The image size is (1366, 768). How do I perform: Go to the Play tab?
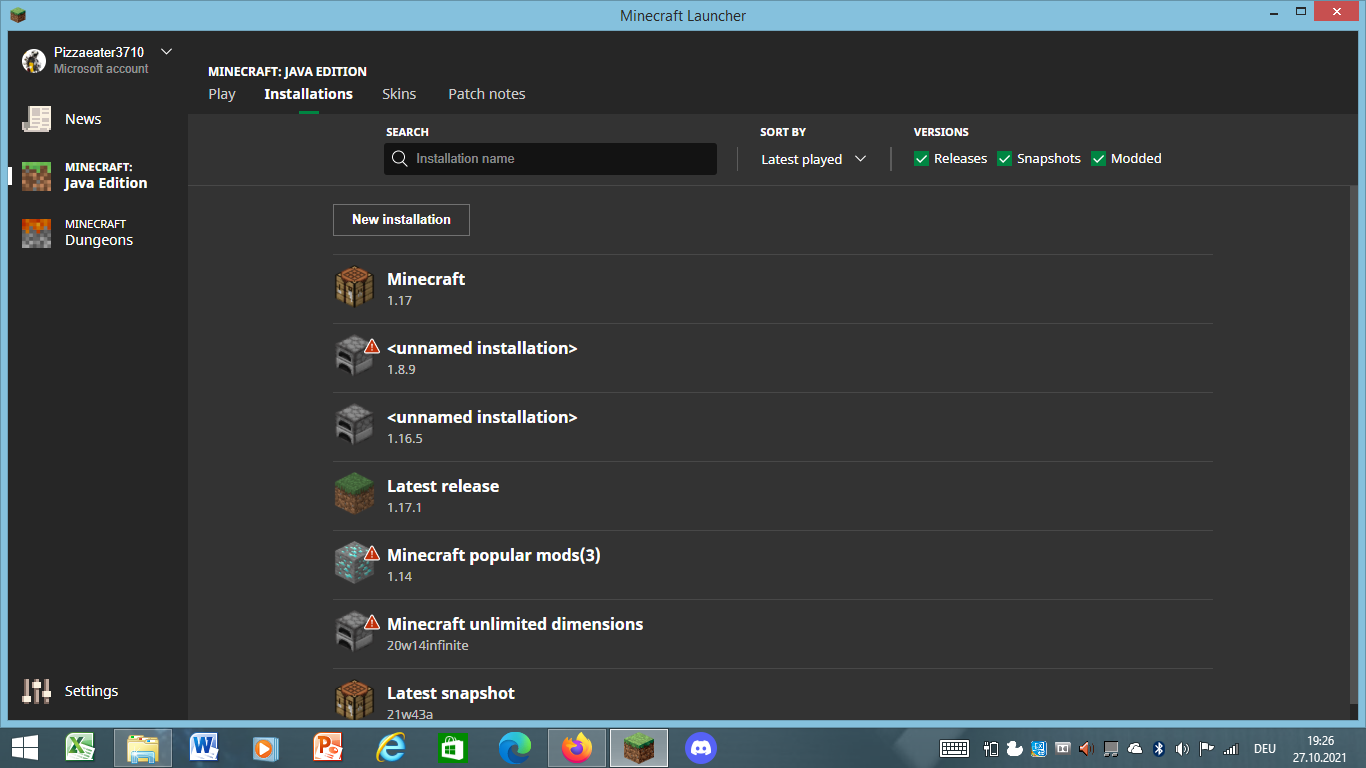click(x=222, y=94)
